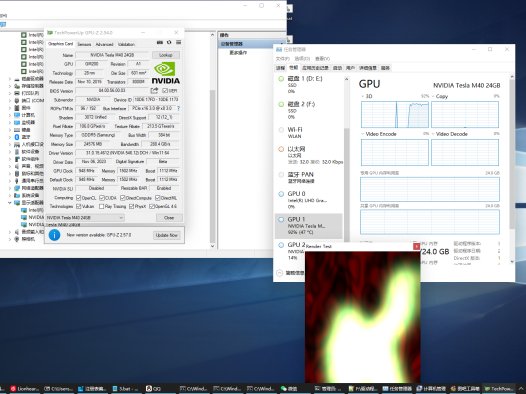Click the GPU-Z title bar app icon

tap(50, 33)
